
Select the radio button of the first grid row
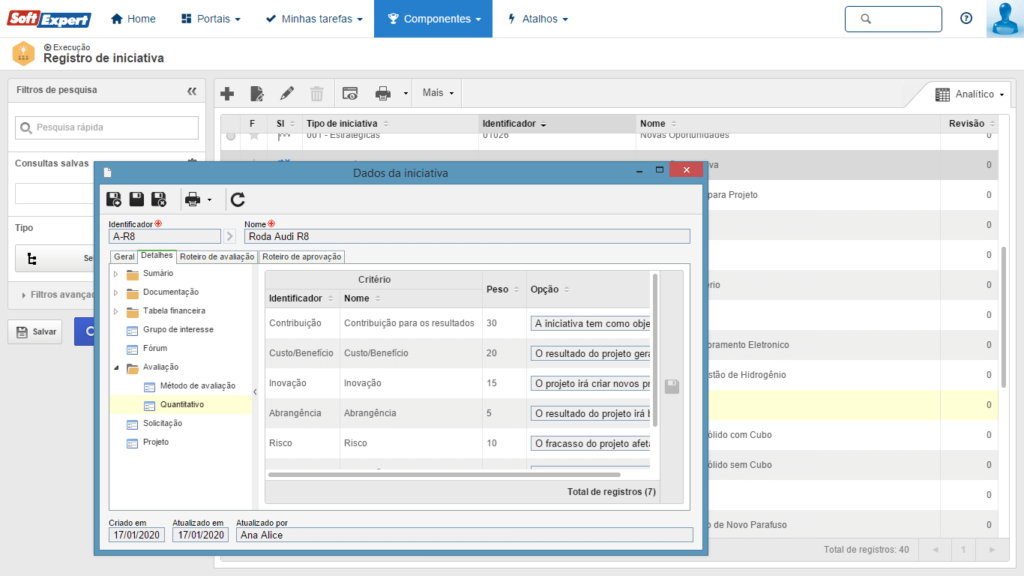pyautogui.click(x=231, y=135)
